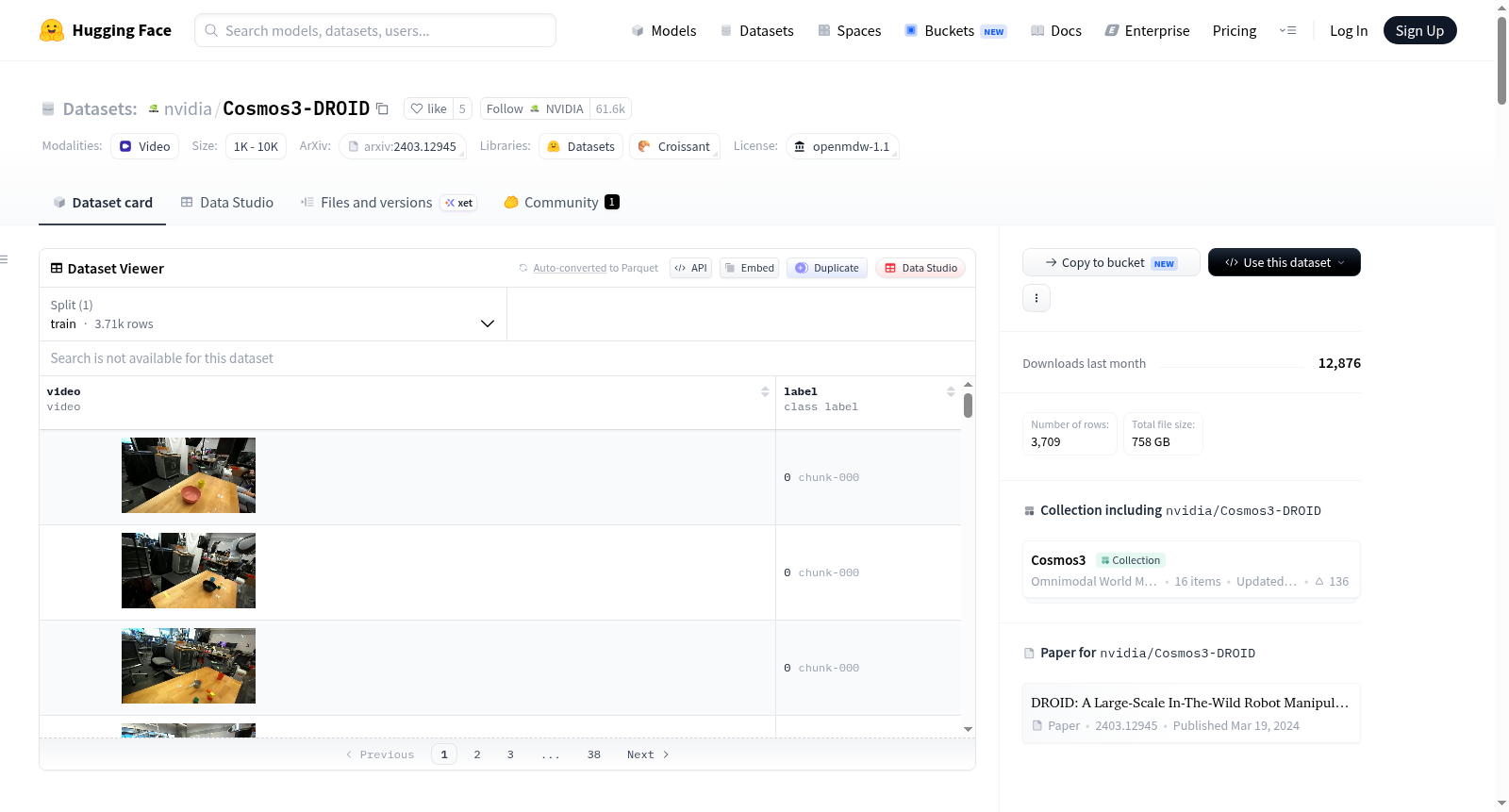This screenshot has height=812, width=1509.
Task: Click the pagination ellipsis
Action: (x=551, y=754)
